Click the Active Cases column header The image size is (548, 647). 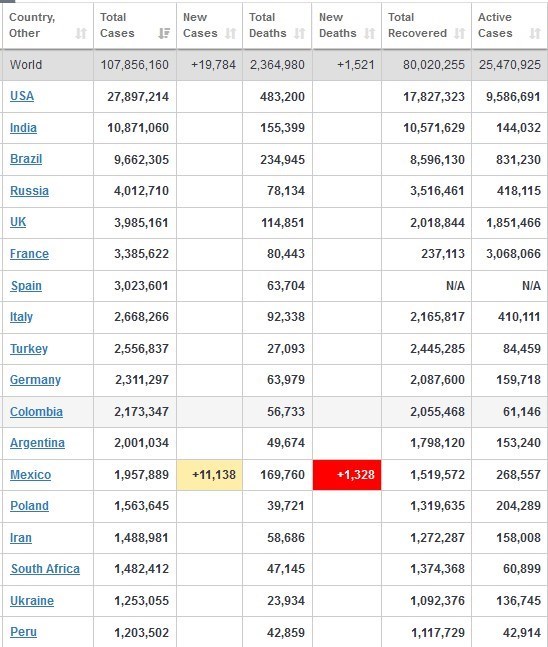pyautogui.click(x=509, y=25)
